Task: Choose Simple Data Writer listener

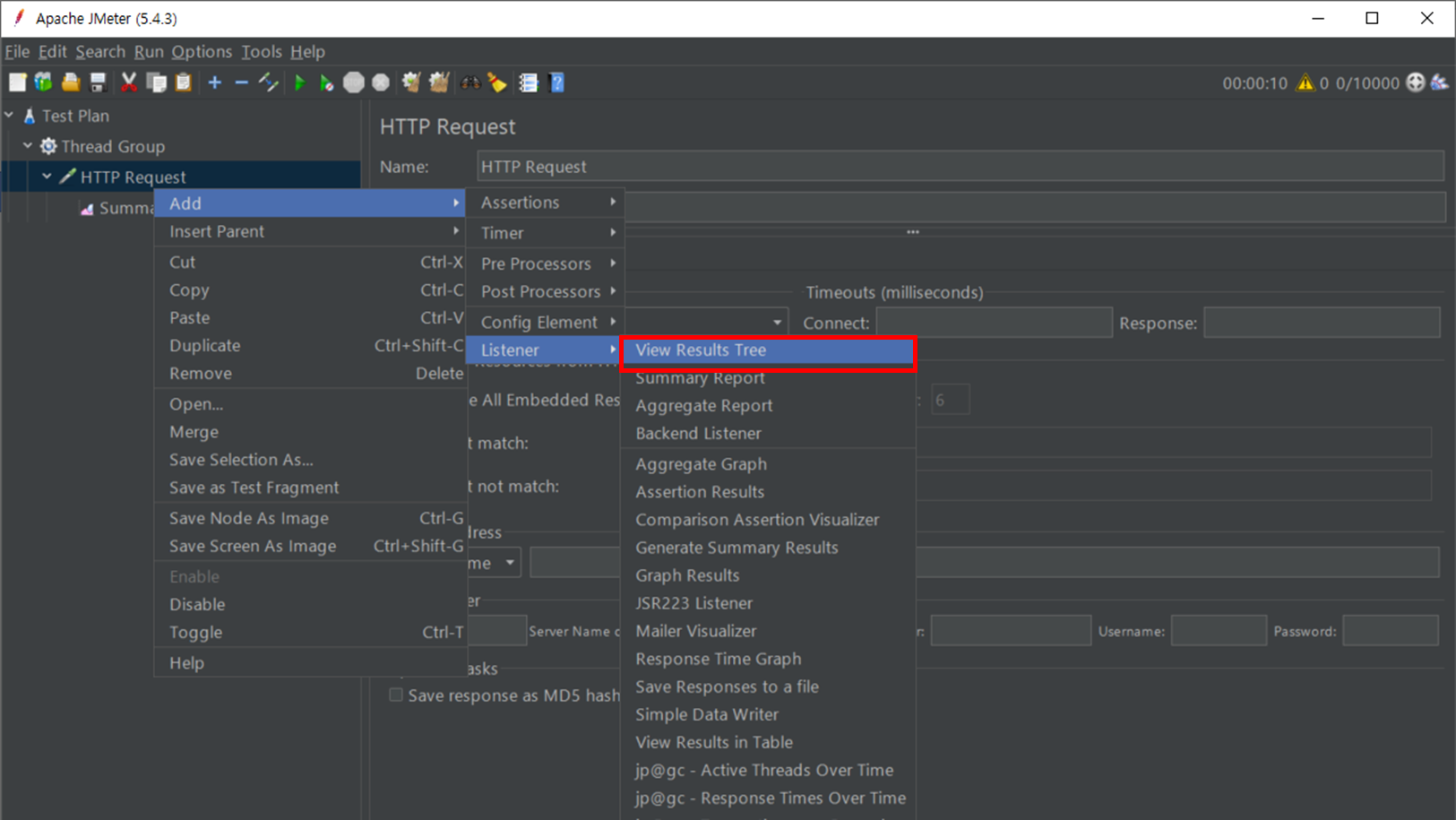Action: (768, 714)
